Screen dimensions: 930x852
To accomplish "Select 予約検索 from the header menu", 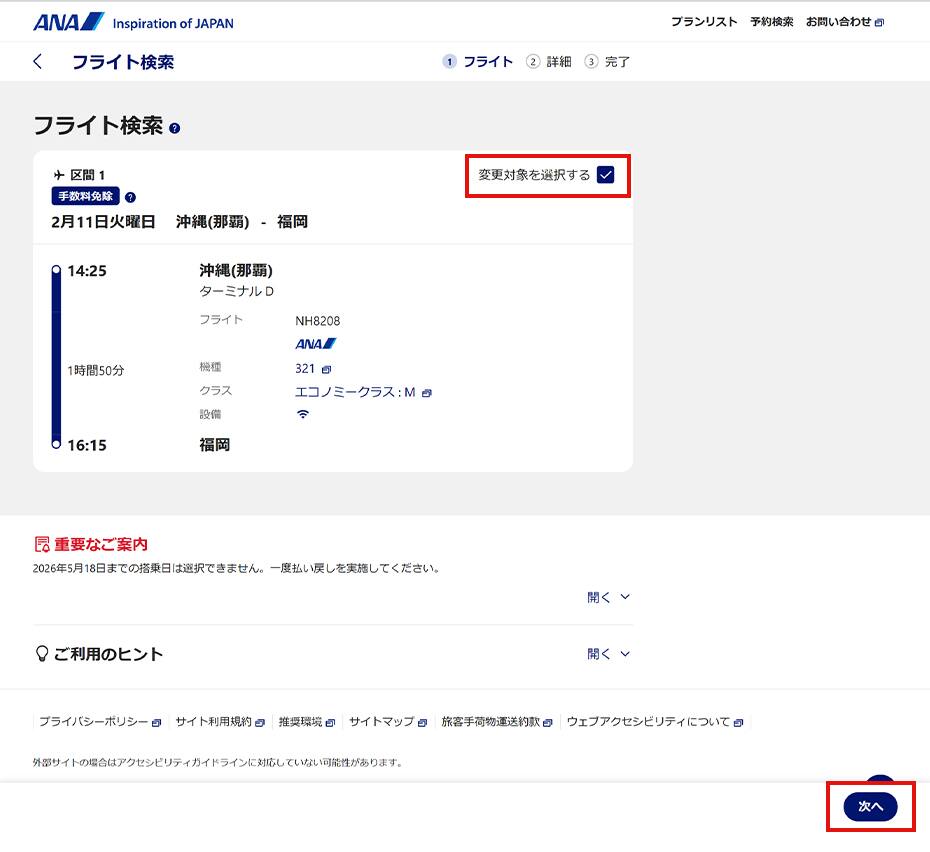I will [771, 20].
